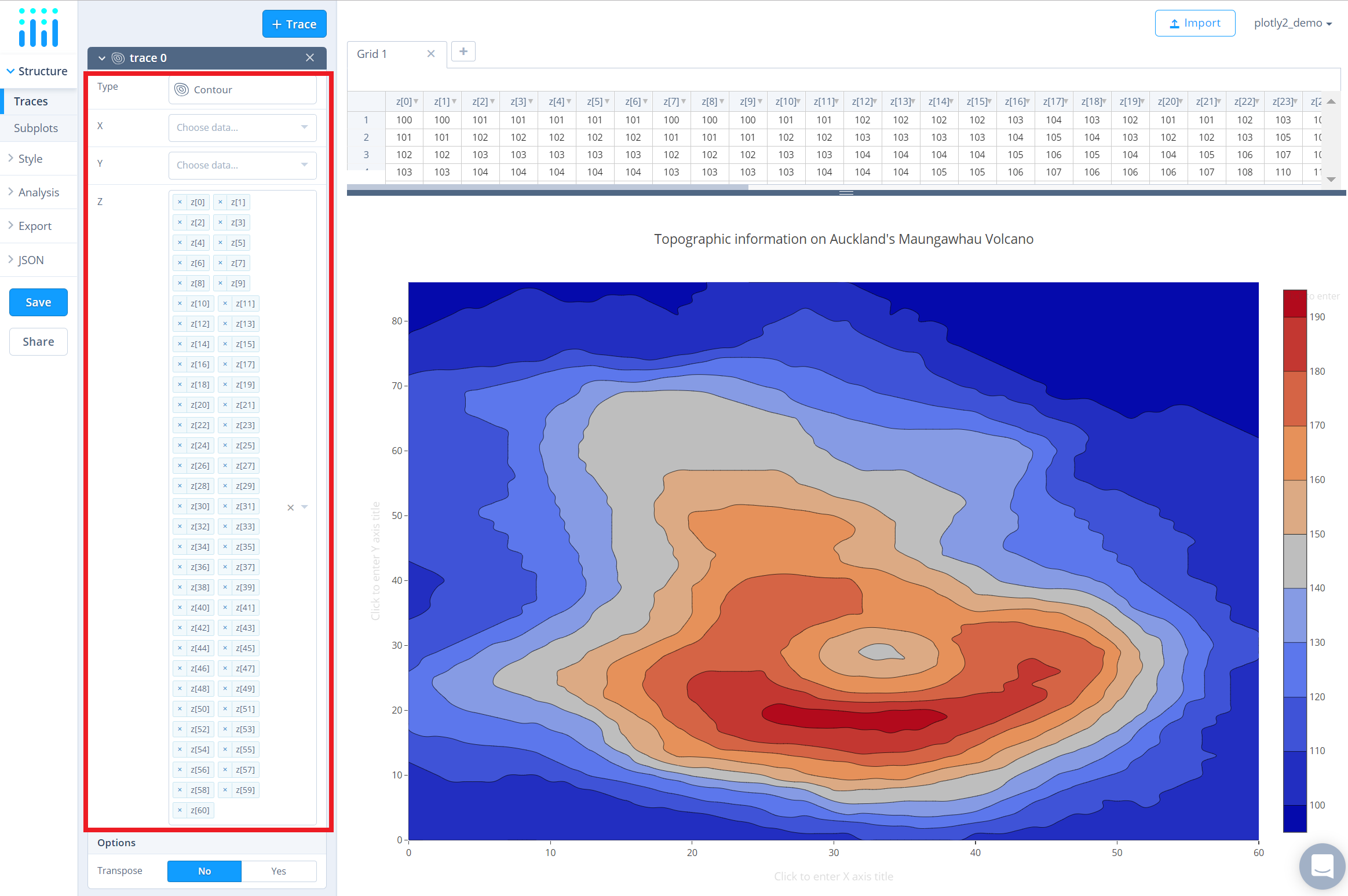Select the Style section in the sidebar
Viewport: 1348px width, 896px height.
[30, 158]
